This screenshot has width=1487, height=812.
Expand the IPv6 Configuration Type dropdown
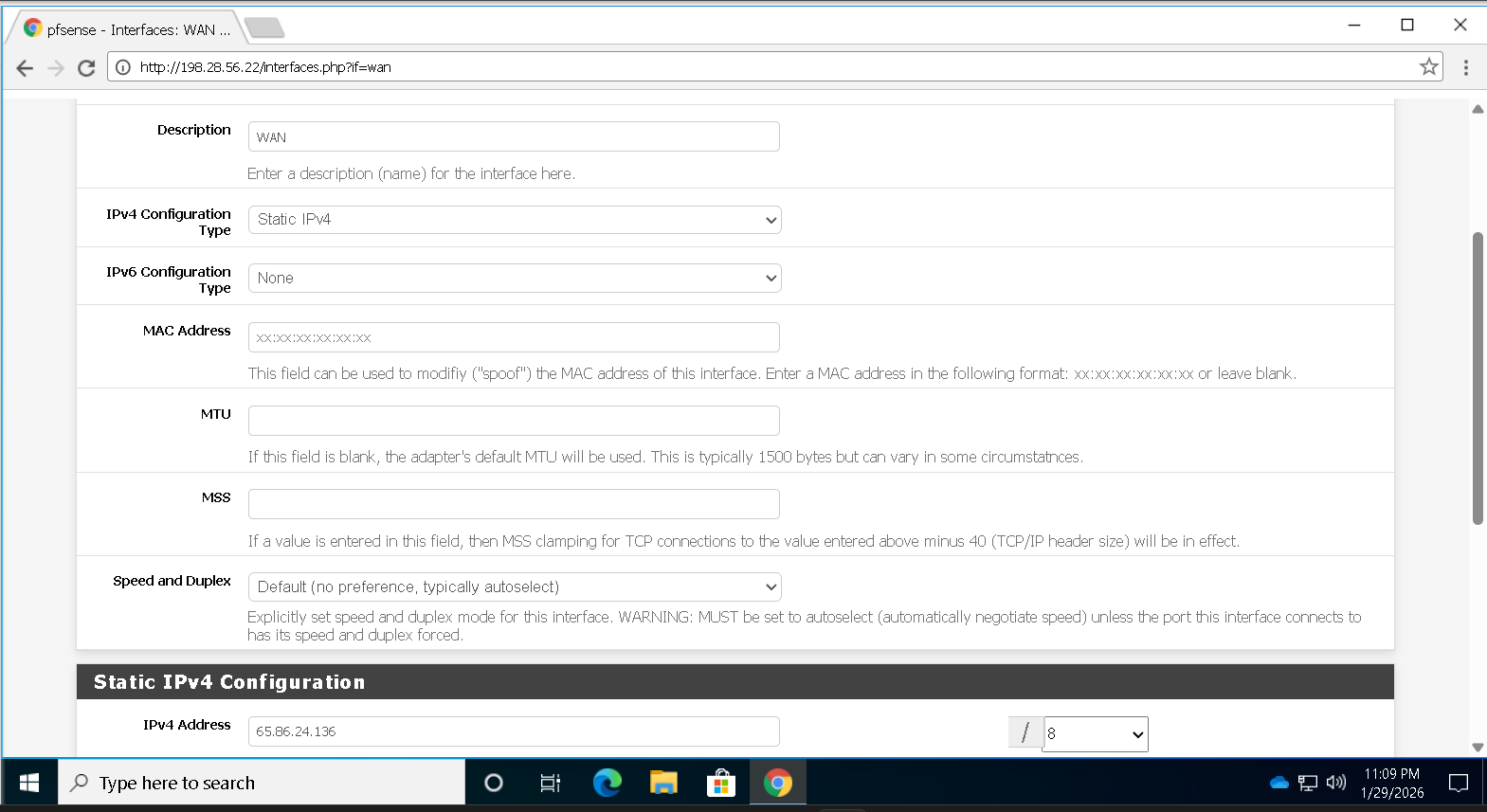[514, 278]
